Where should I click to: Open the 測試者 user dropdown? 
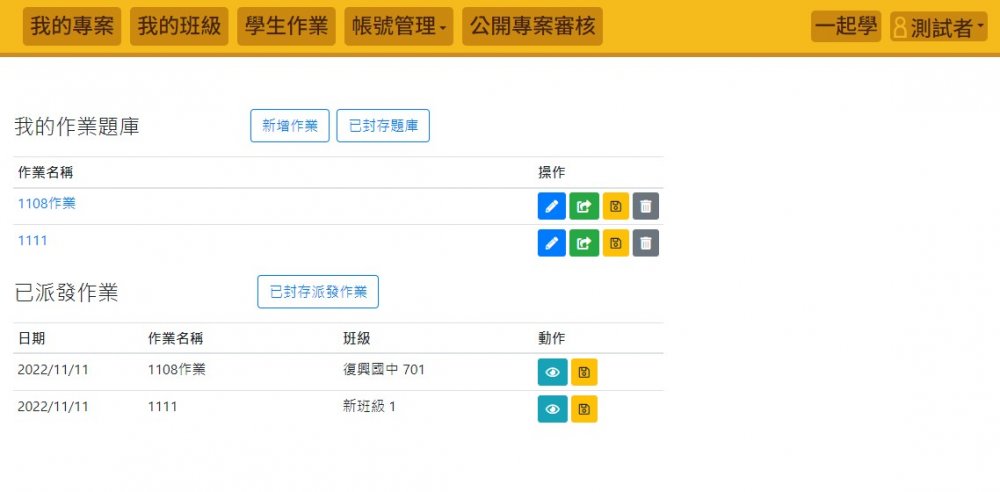point(938,28)
